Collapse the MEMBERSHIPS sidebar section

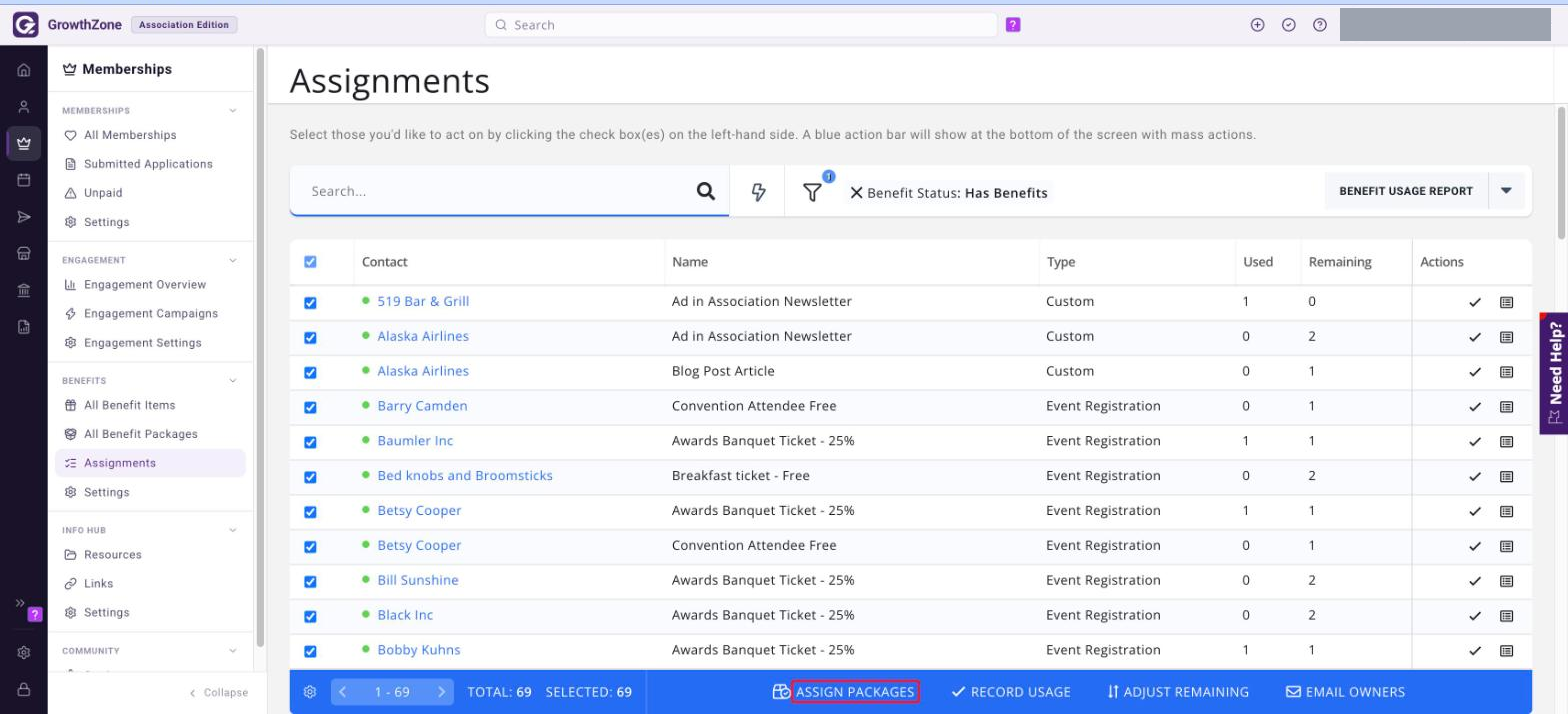pyautogui.click(x=233, y=111)
